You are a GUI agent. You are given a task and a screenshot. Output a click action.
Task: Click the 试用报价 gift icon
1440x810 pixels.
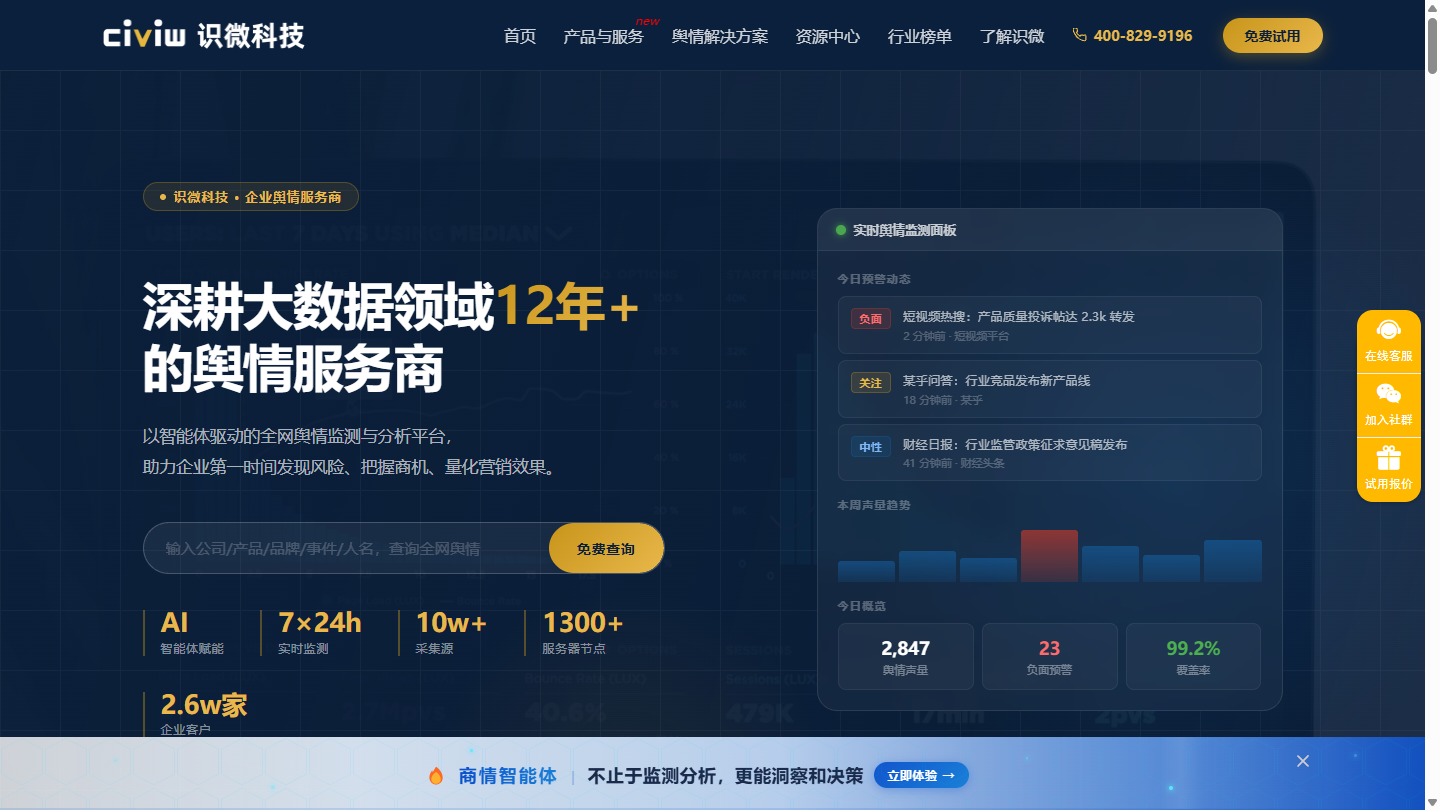point(1388,458)
